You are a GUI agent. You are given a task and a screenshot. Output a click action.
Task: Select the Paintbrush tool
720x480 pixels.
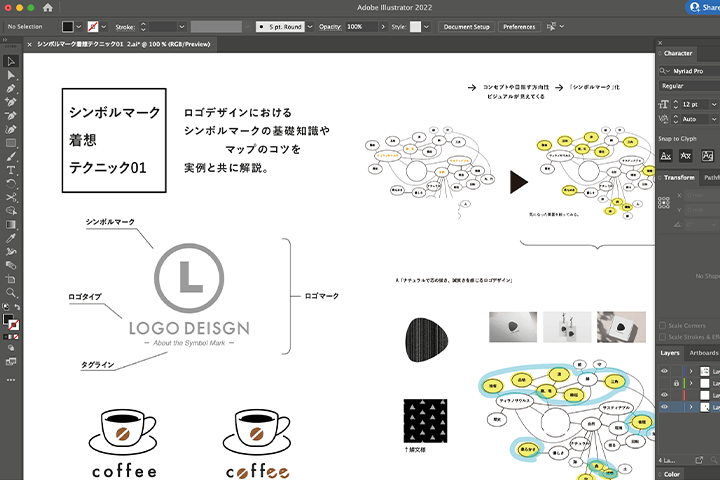pyautogui.click(x=11, y=156)
